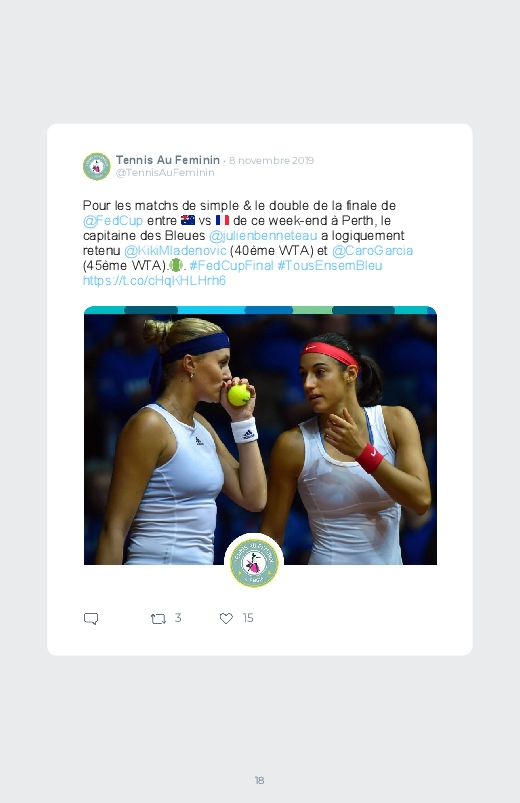Click the Tennis Au Feminin account name
The height and width of the screenshot is (803, 520).
click(168, 160)
